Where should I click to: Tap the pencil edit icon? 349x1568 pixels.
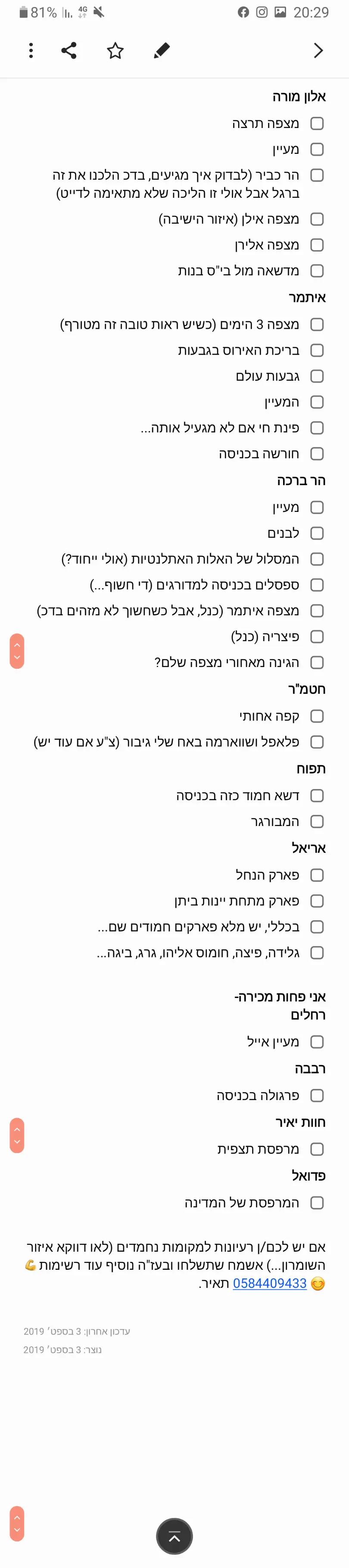(162, 50)
